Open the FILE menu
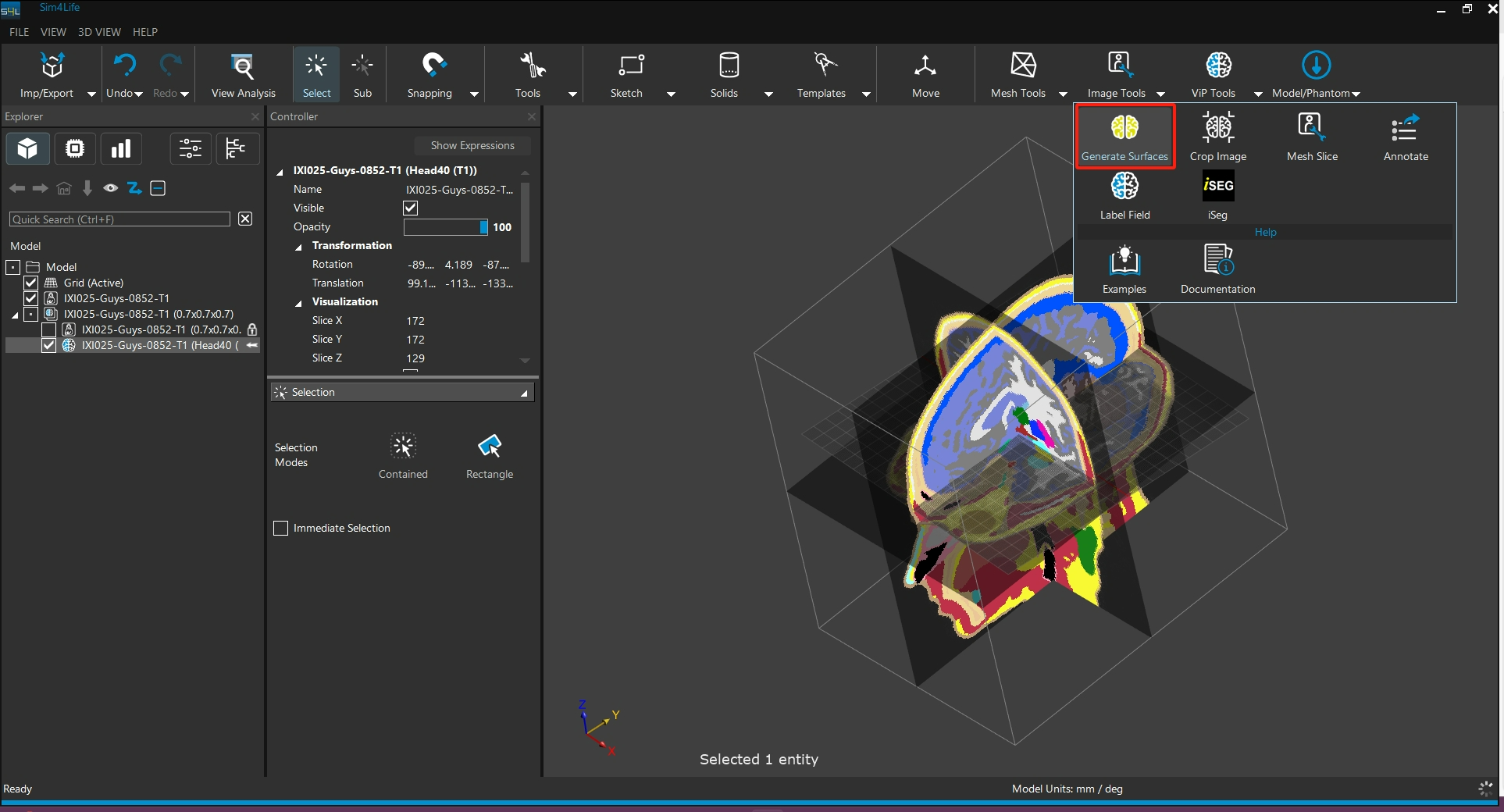Image resolution: width=1504 pixels, height=812 pixels. click(19, 32)
